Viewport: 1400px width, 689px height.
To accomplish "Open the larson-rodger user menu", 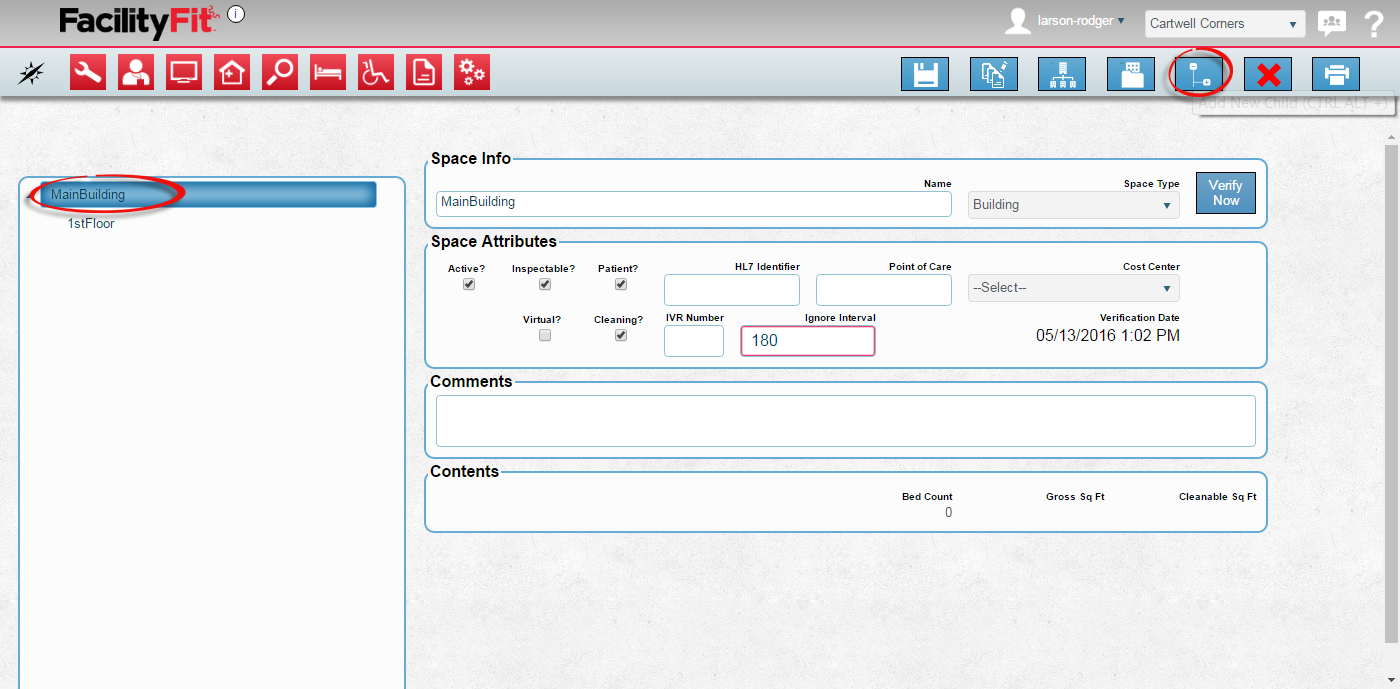I will [x=1075, y=21].
